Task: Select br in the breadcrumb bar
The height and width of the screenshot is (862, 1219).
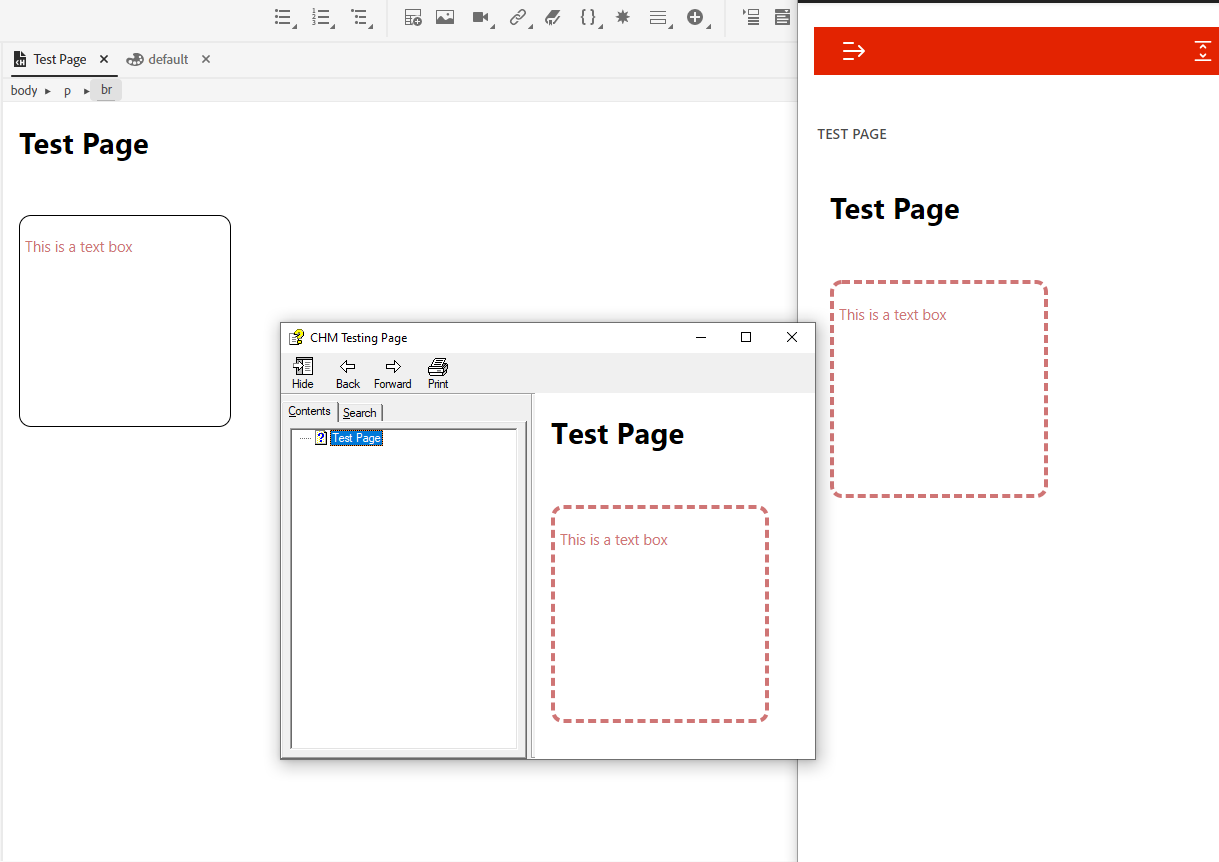Action: point(106,90)
